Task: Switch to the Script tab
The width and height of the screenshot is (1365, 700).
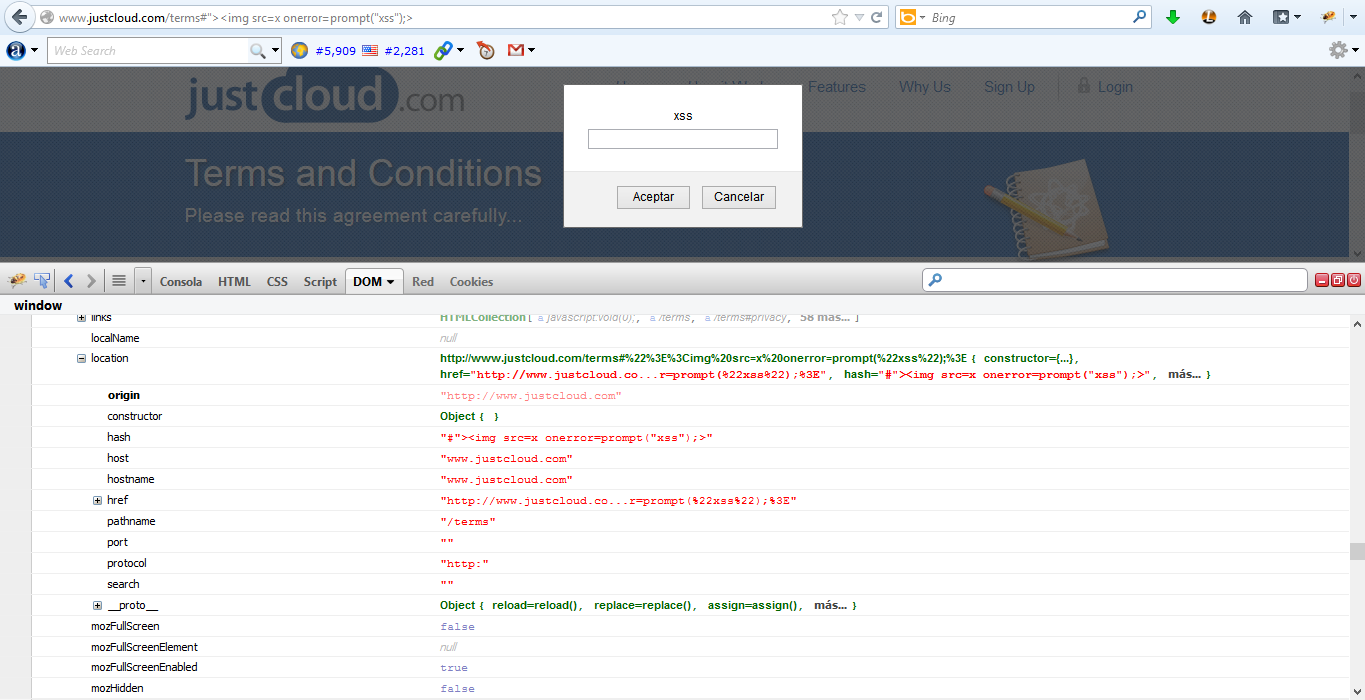Action: [320, 281]
